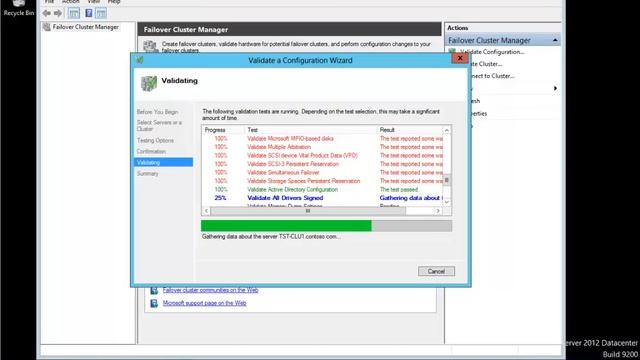Select the Testing Options wizard step

coord(155,140)
